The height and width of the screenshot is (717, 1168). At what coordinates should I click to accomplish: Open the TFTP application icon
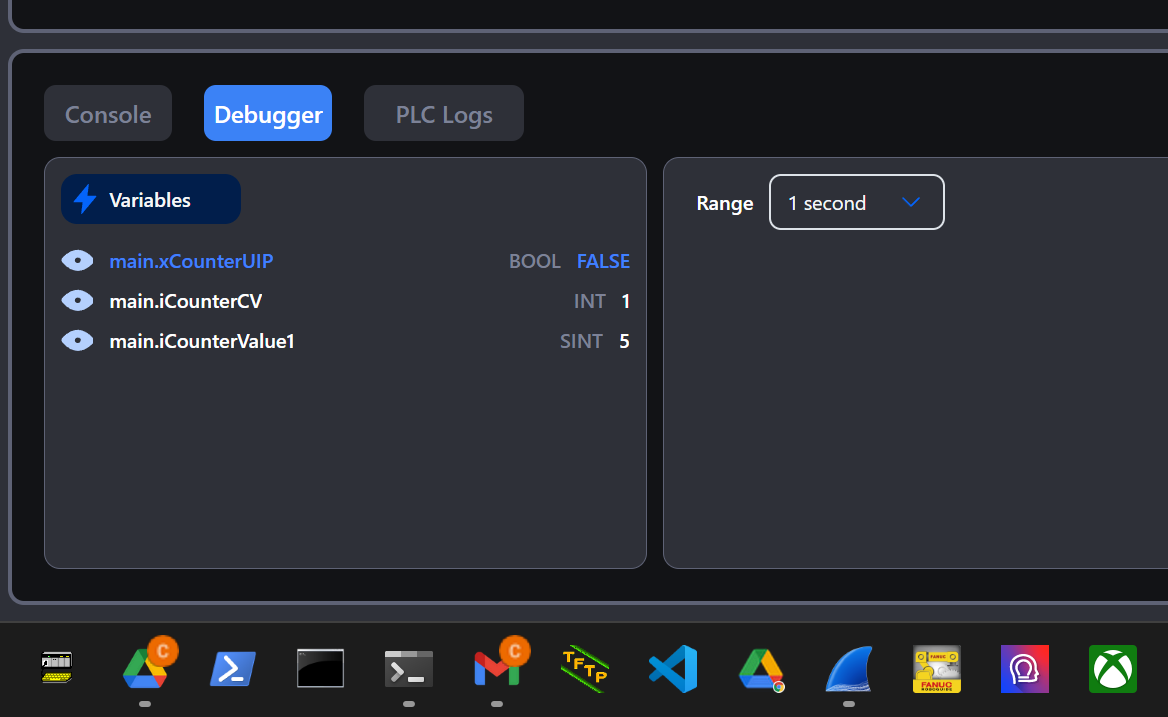tap(585, 669)
